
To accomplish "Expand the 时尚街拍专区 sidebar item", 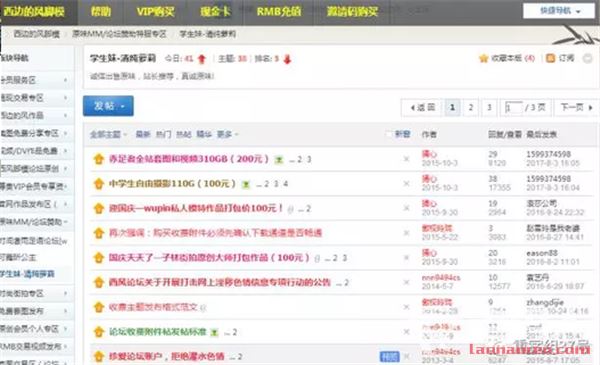I will 65,293.
